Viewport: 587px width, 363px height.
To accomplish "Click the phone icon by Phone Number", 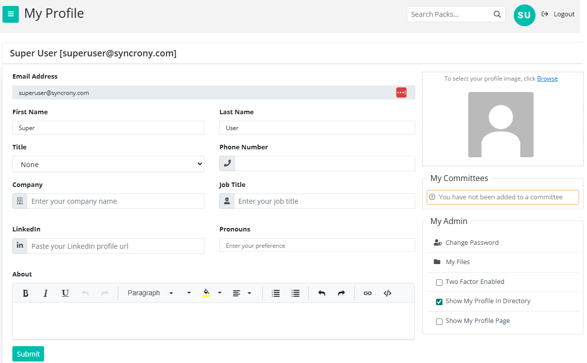I will (x=227, y=163).
